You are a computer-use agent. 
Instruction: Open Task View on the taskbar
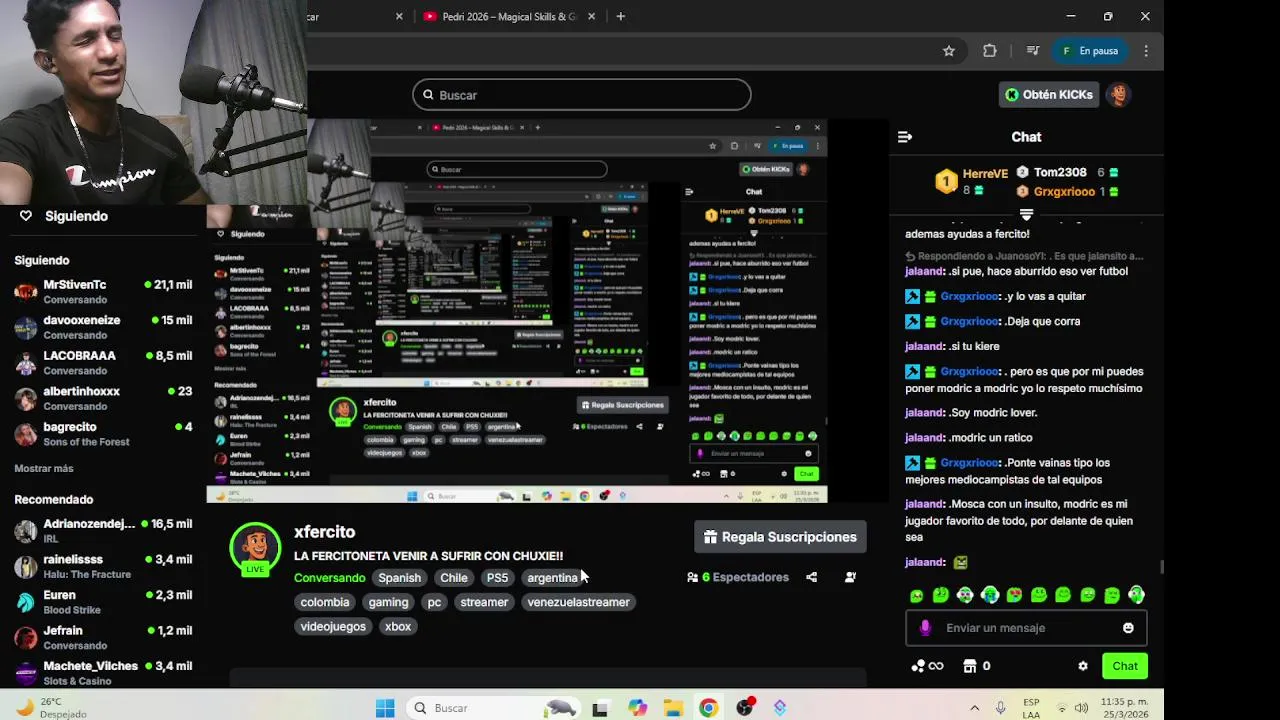pyautogui.click(x=600, y=708)
